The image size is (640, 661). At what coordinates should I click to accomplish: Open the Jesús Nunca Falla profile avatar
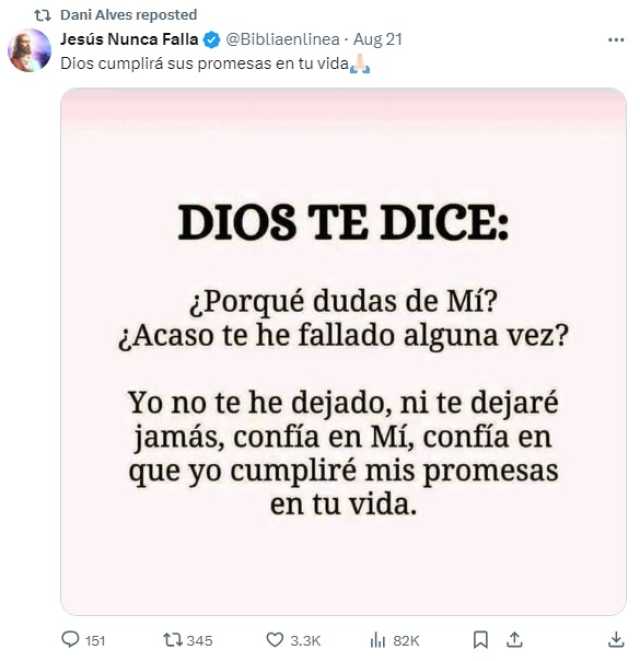click(30, 50)
